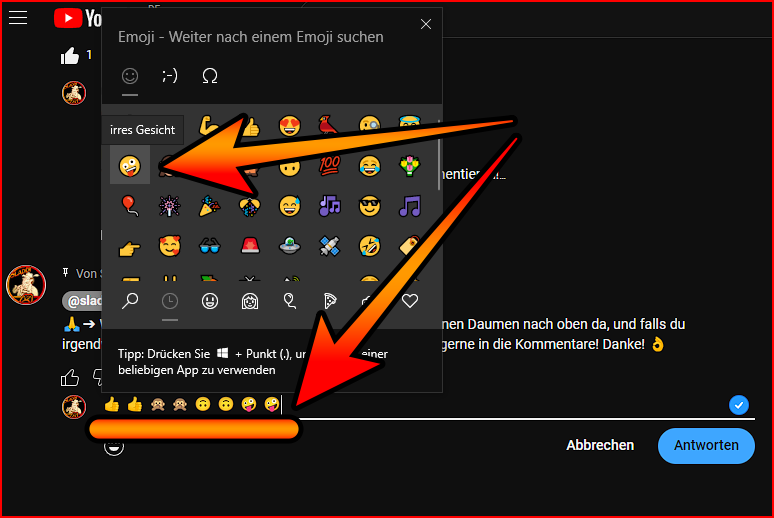Click the Antworten button
Viewport: 774px width, 518px height.
point(705,445)
